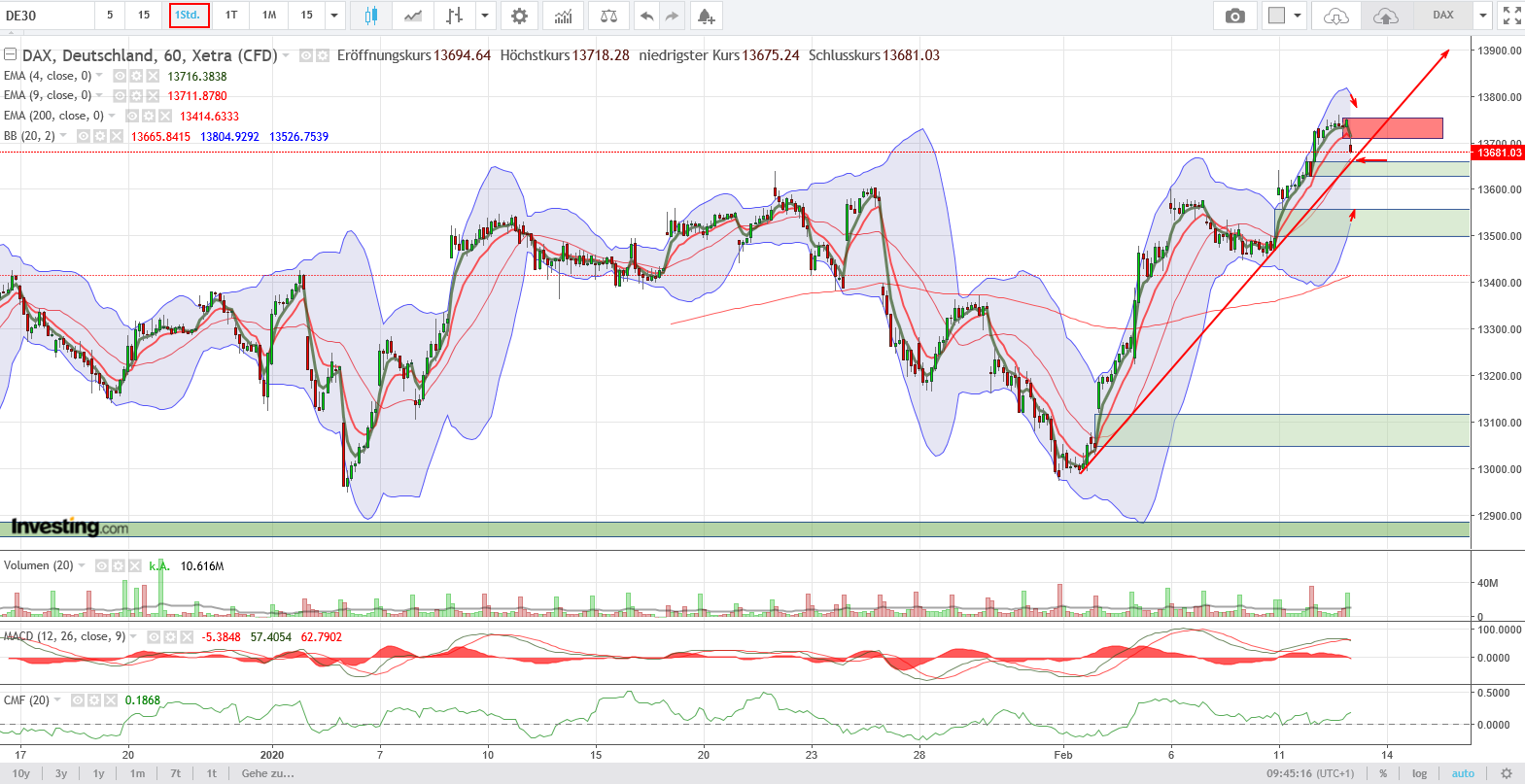Open timezone settings from clock display
This screenshot has width=1525, height=784.
(x=1309, y=773)
